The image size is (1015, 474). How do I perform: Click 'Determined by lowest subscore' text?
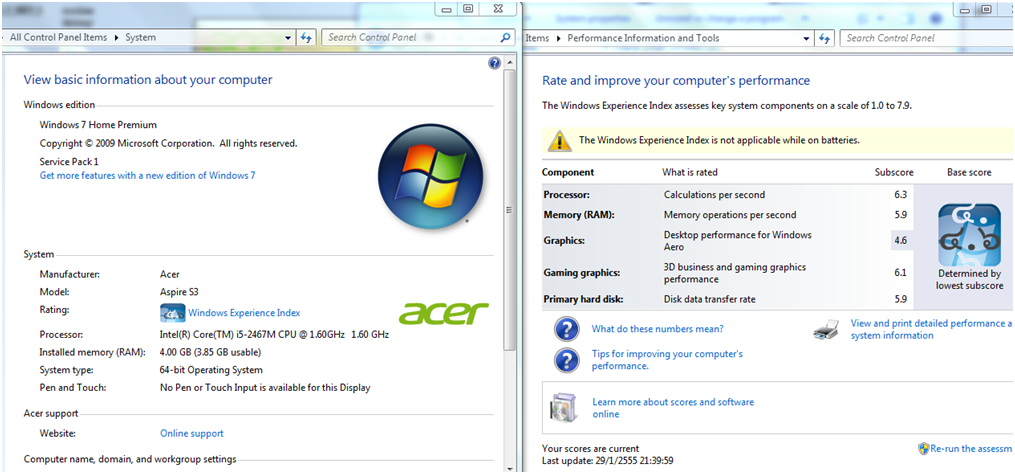click(x=970, y=280)
